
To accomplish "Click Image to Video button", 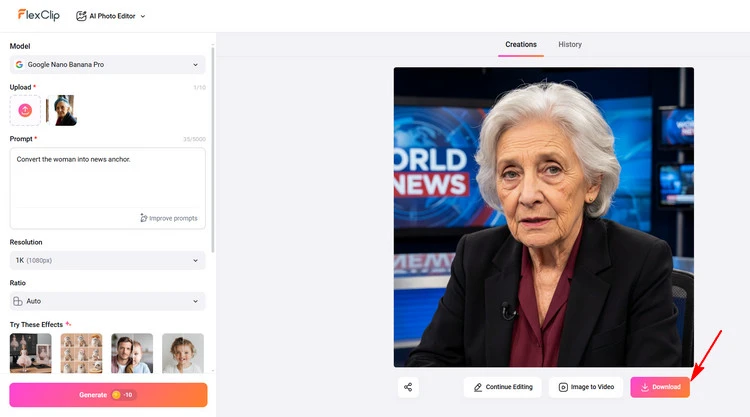I will pos(585,387).
